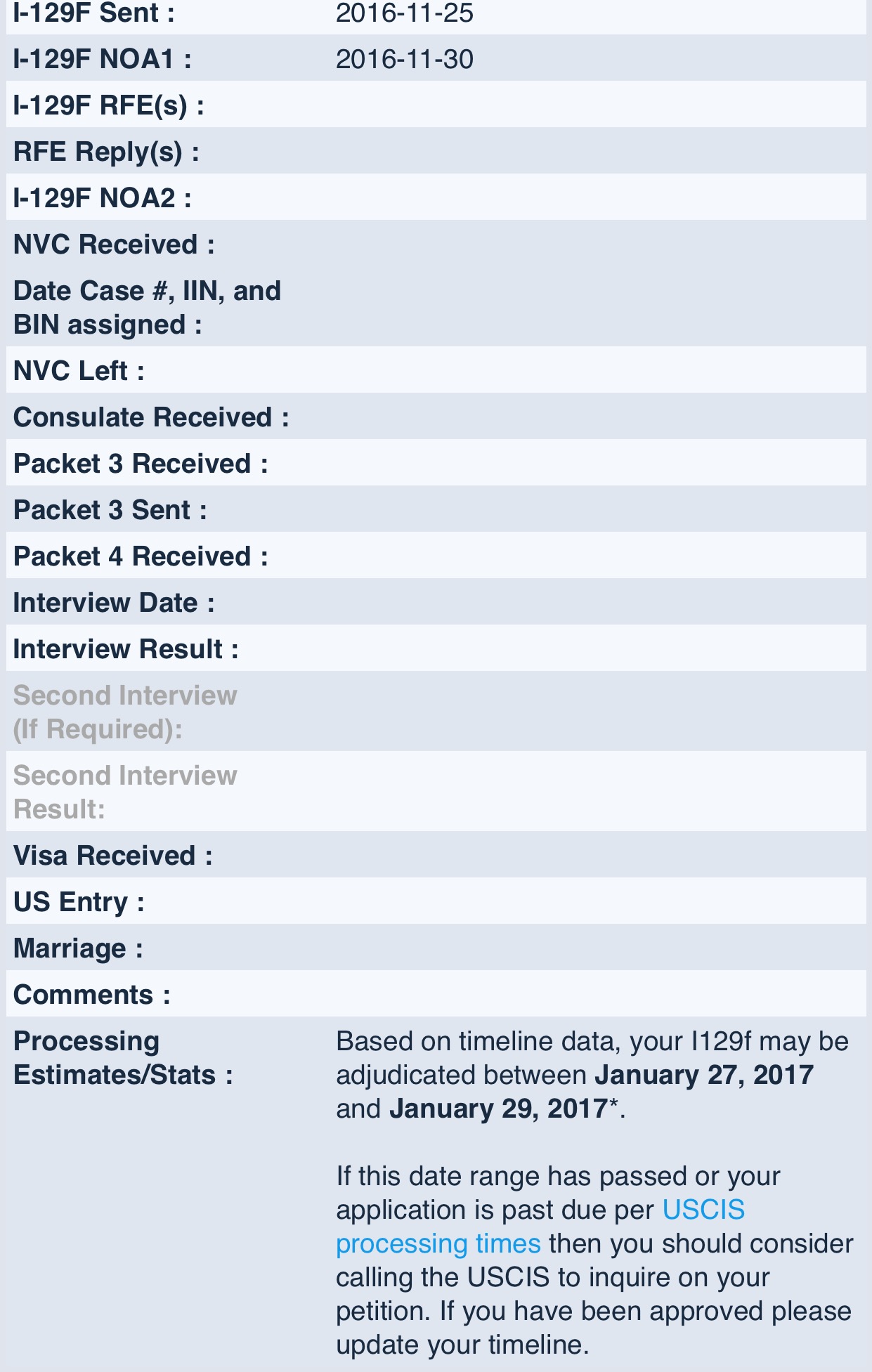
Task: Click the greyed Second Interview (If Required) label
Action: pos(124,712)
